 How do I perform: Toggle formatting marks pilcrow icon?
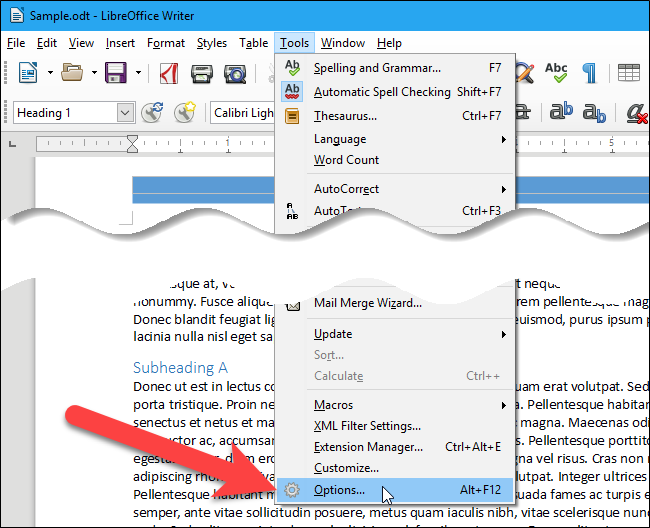tap(589, 73)
